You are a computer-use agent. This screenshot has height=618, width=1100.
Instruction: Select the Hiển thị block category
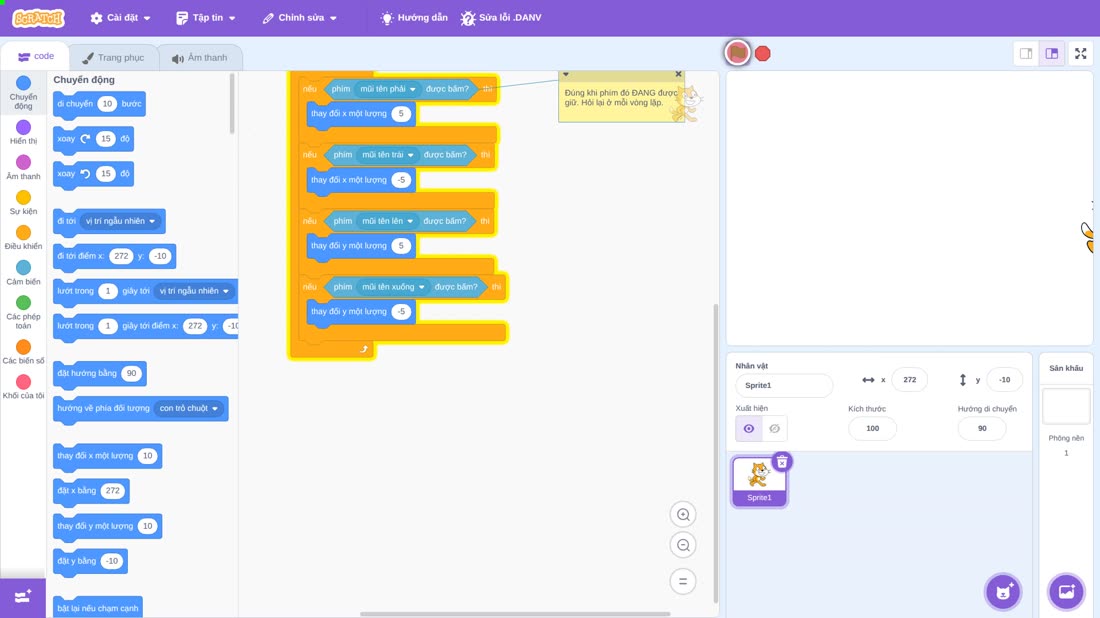(23, 132)
